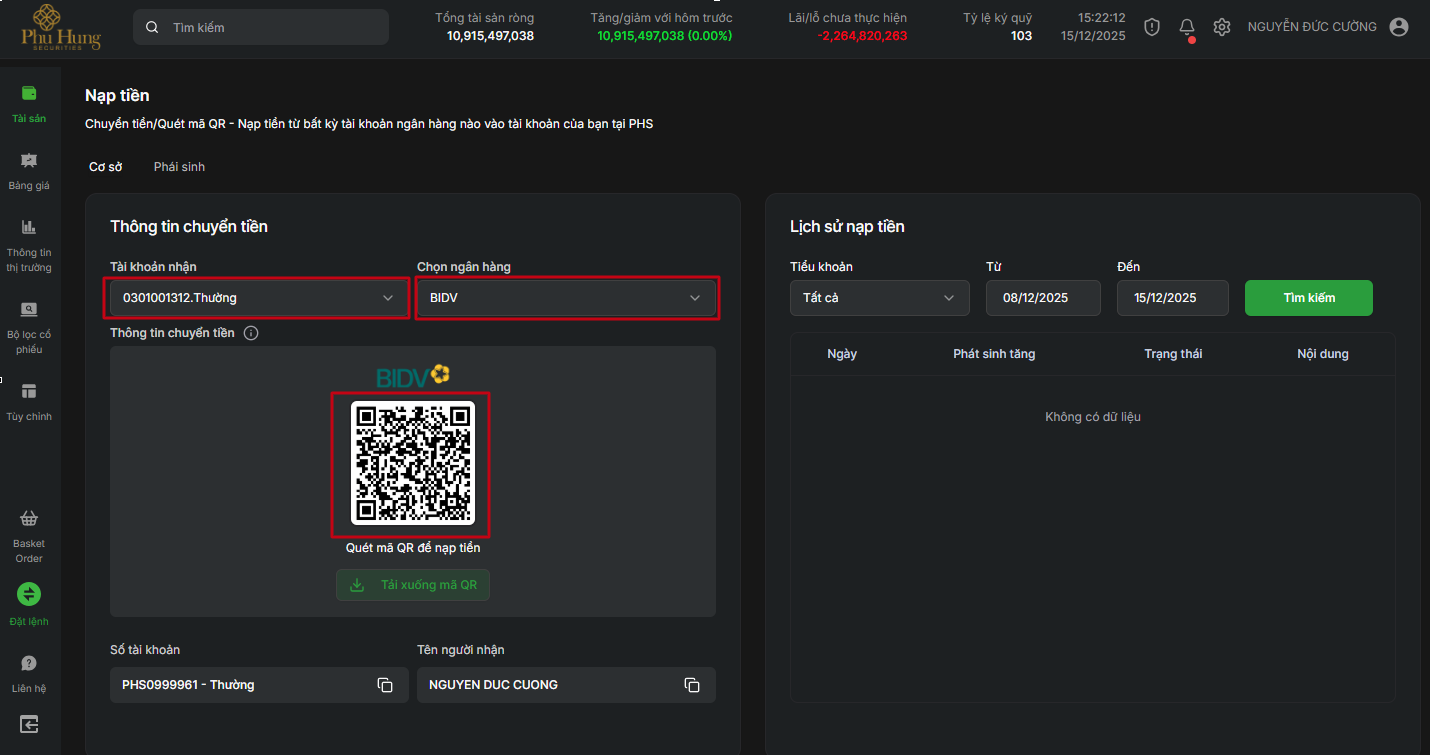The image size is (1430, 755).
Task: Open the Tiểu khoản Tất cả dropdown
Action: [879, 298]
